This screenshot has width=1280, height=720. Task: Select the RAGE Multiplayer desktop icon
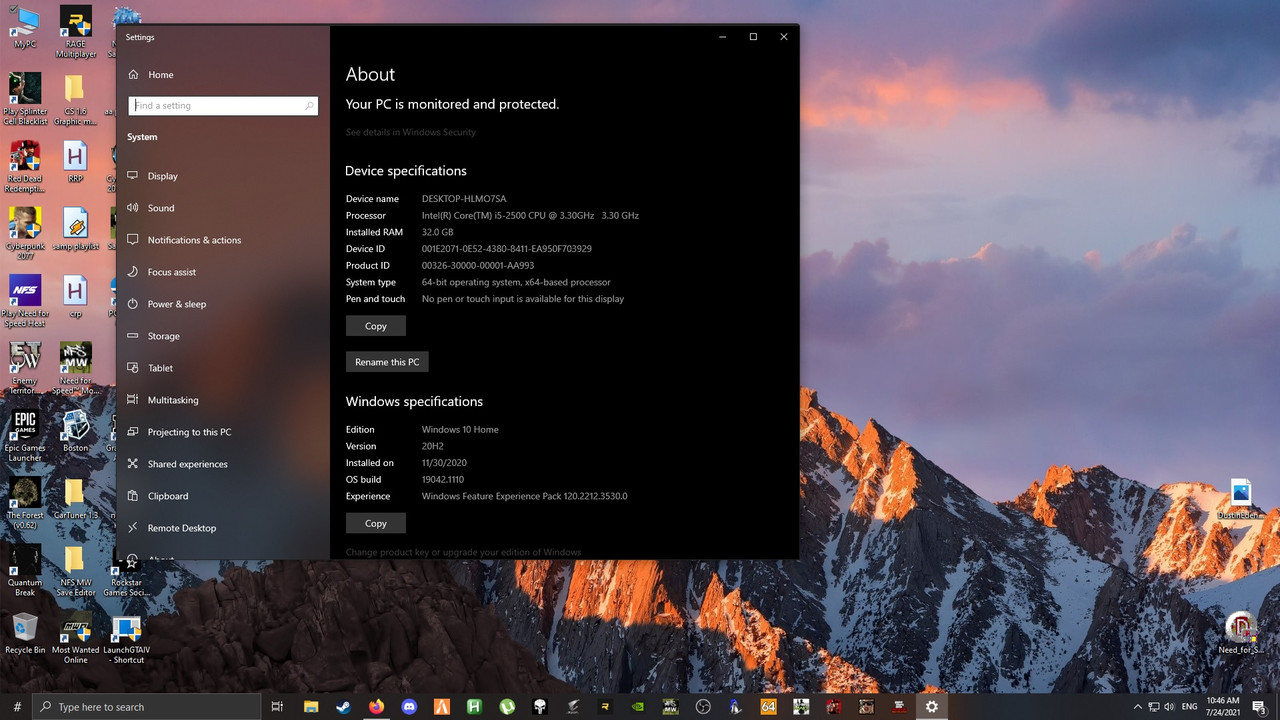coord(76,32)
